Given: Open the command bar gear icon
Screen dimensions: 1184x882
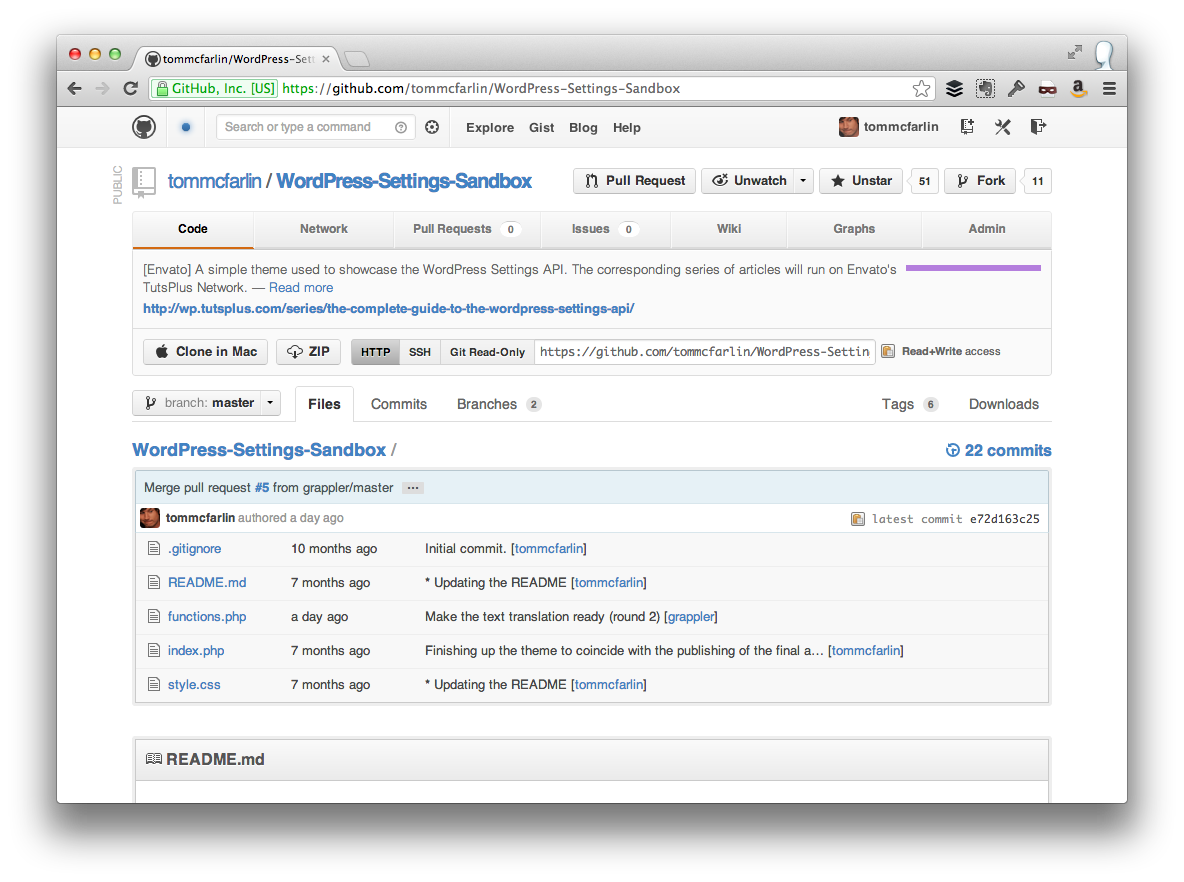Looking at the screenshot, I should [432, 127].
